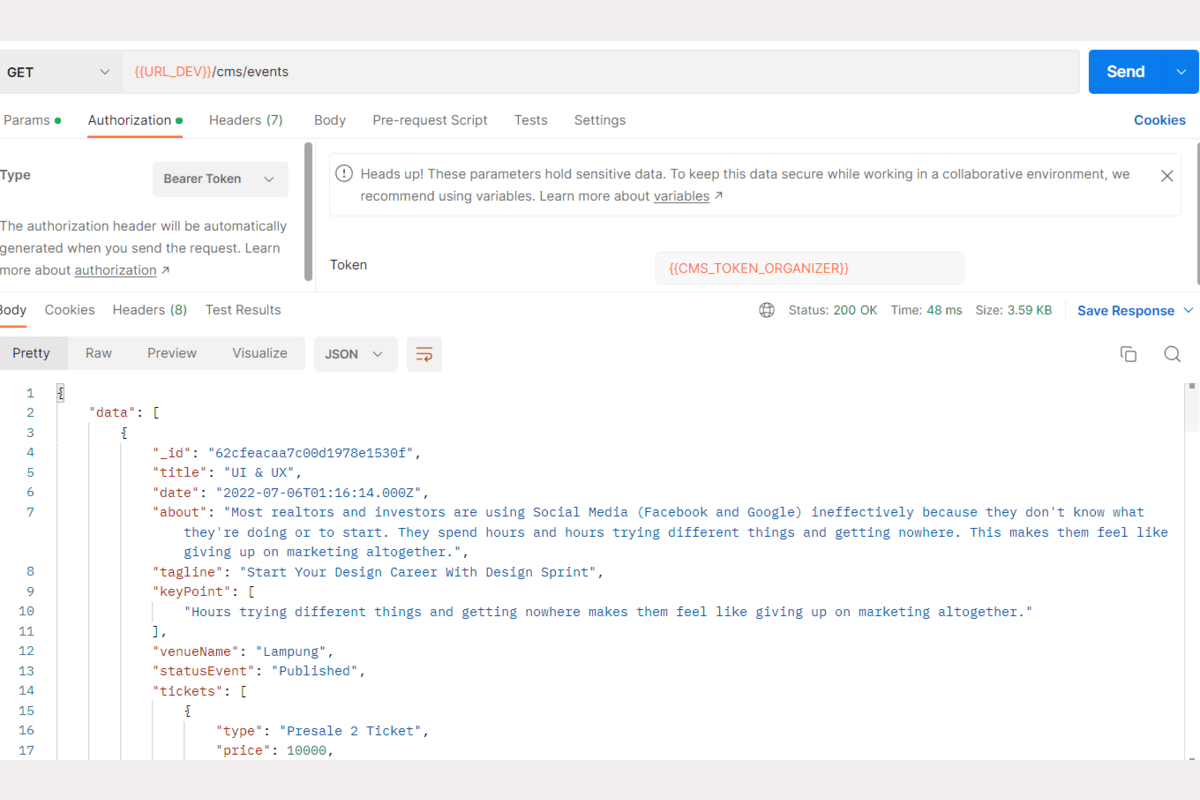Click the network globe icon
The image size is (1200, 800).
767,310
